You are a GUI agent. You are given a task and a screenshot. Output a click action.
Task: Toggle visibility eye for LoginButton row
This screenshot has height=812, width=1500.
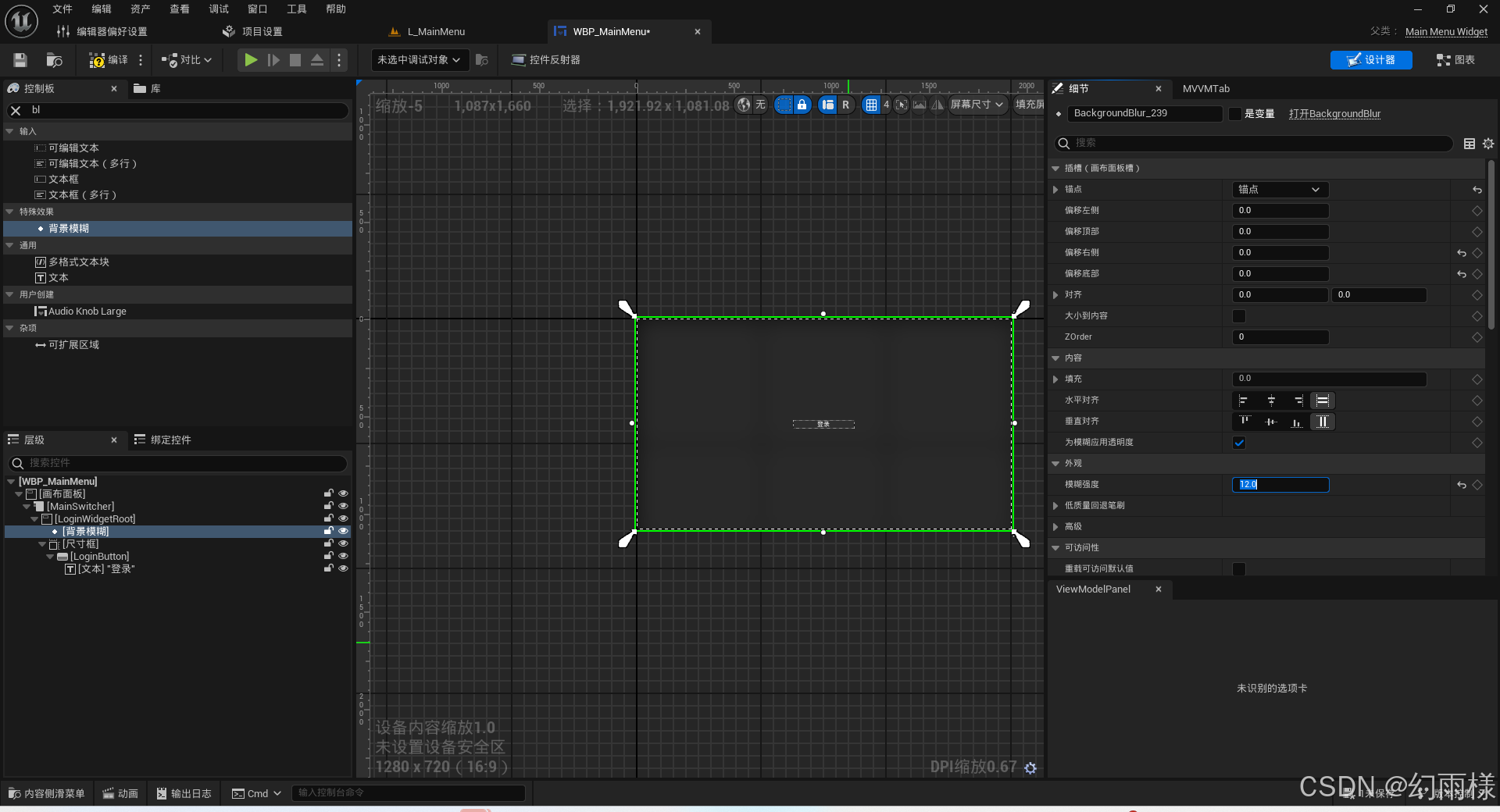(343, 556)
